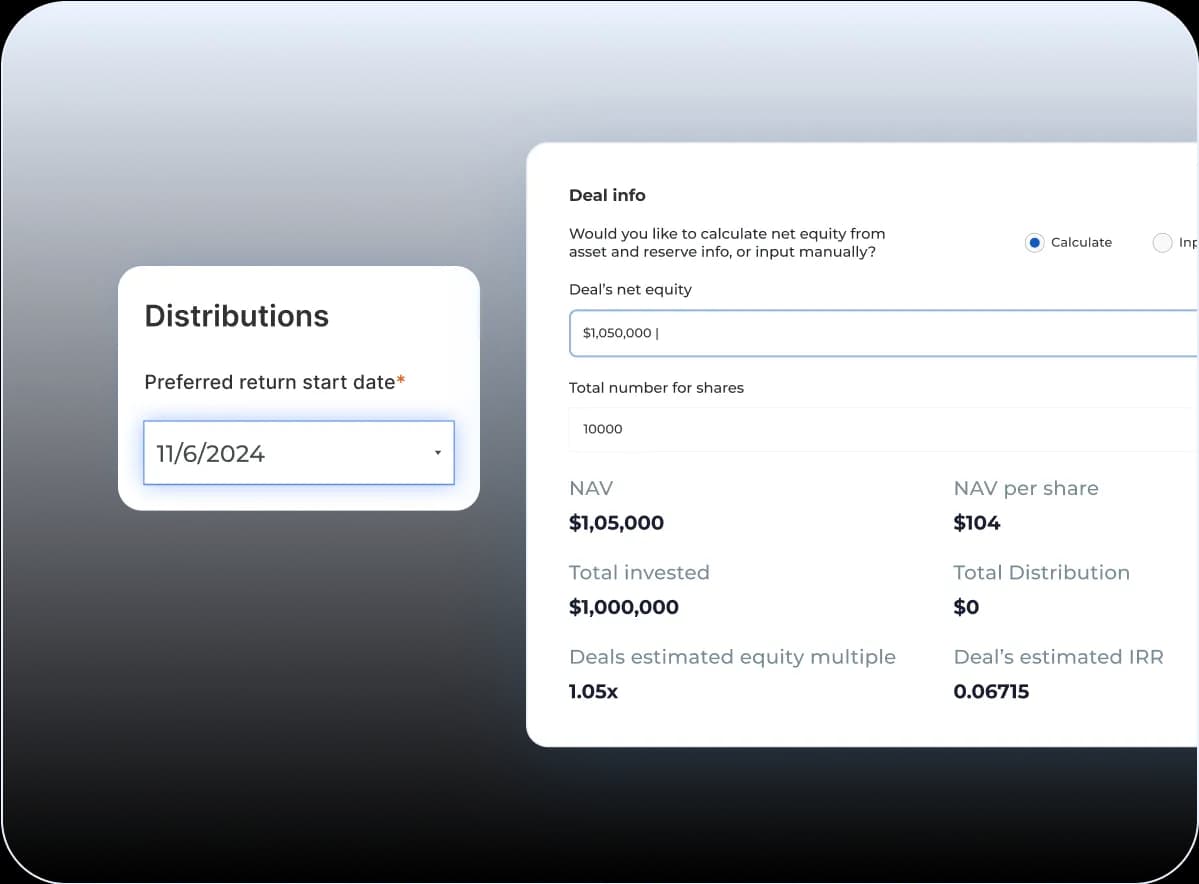Click the total number for shares field
The image size is (1199, 884).
(880, 429)
